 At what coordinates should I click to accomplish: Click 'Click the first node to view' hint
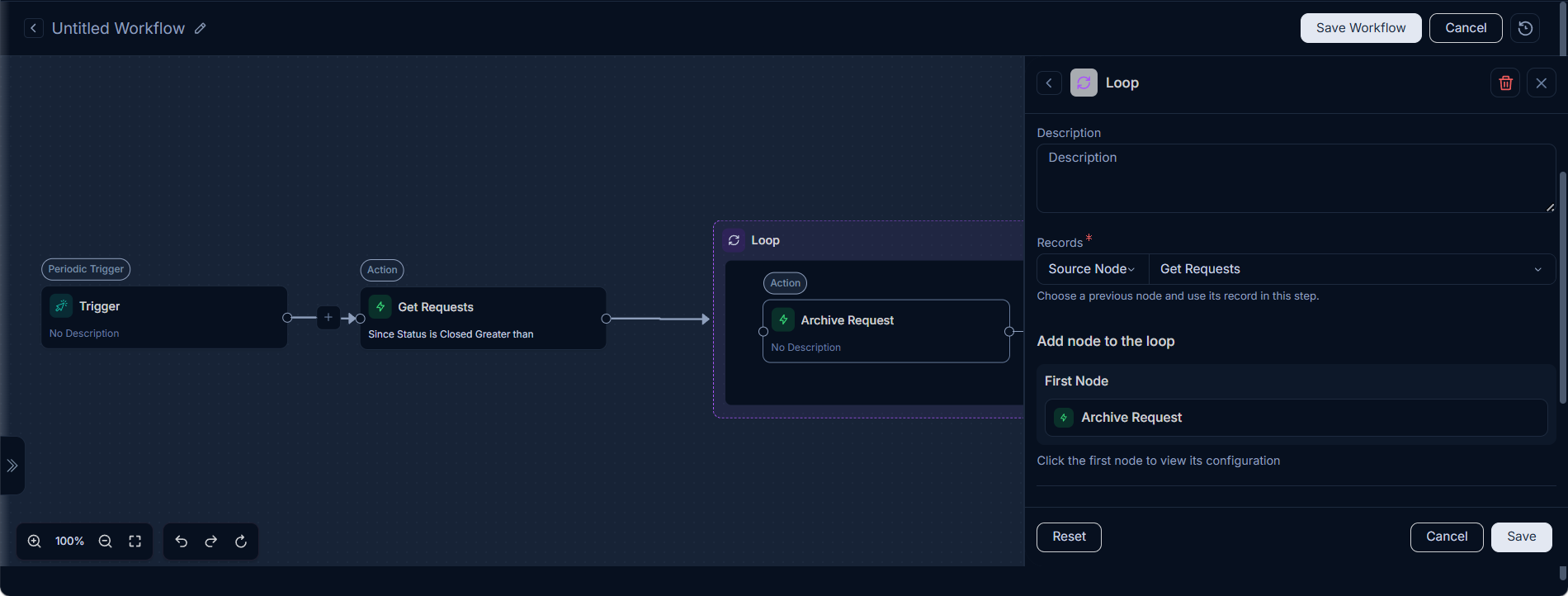point(1159,461)
